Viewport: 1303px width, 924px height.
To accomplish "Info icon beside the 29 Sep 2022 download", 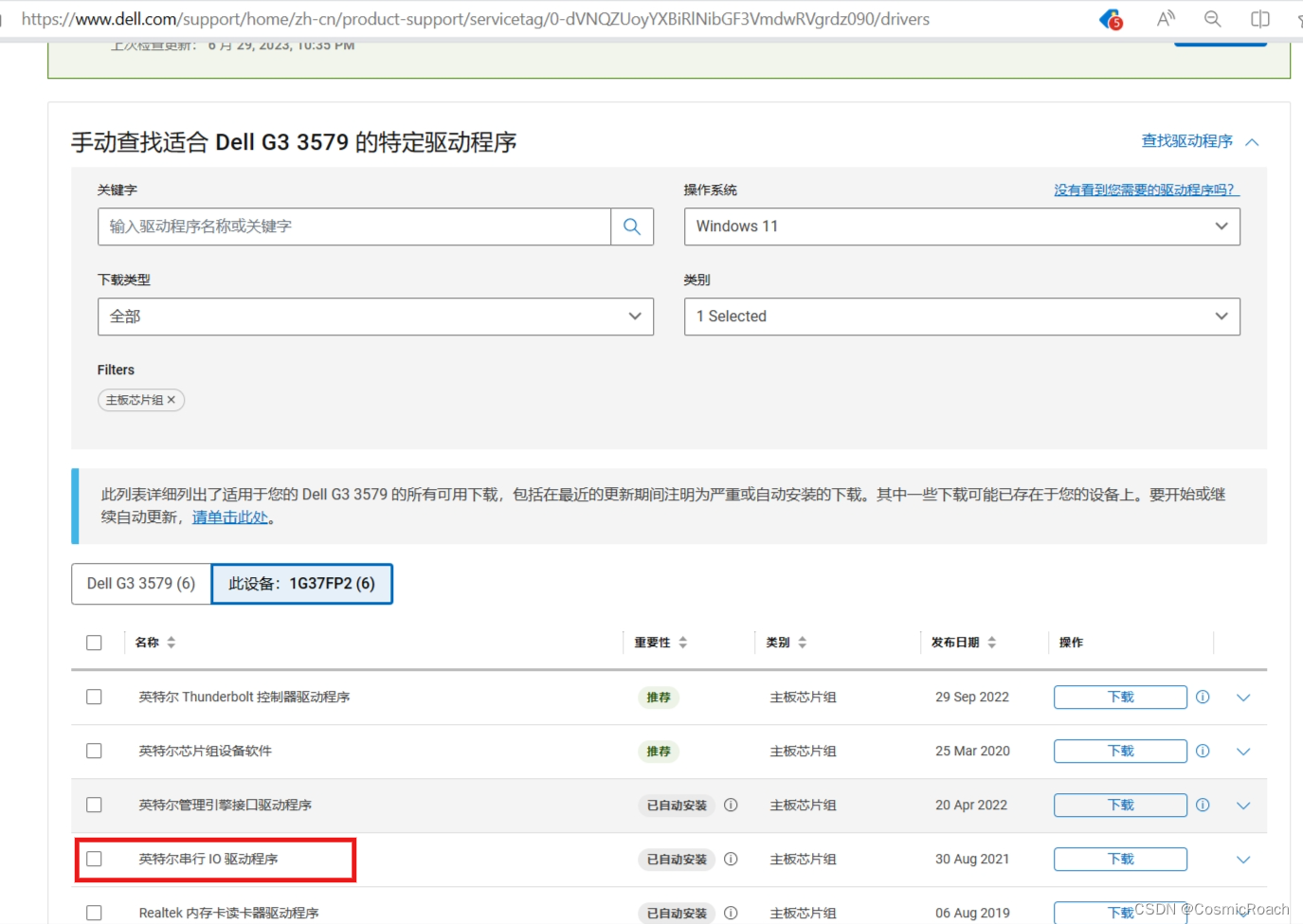I will click(1203, 697).
